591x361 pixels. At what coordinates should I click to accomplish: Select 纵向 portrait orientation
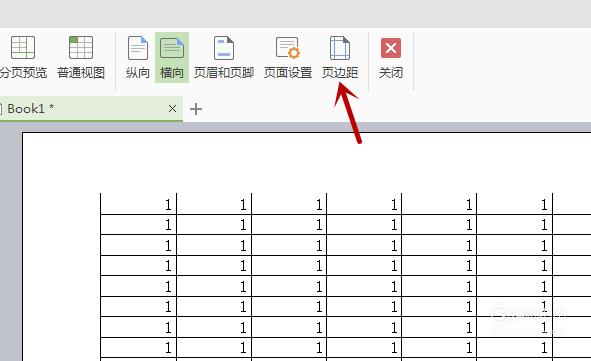[138, 57]
